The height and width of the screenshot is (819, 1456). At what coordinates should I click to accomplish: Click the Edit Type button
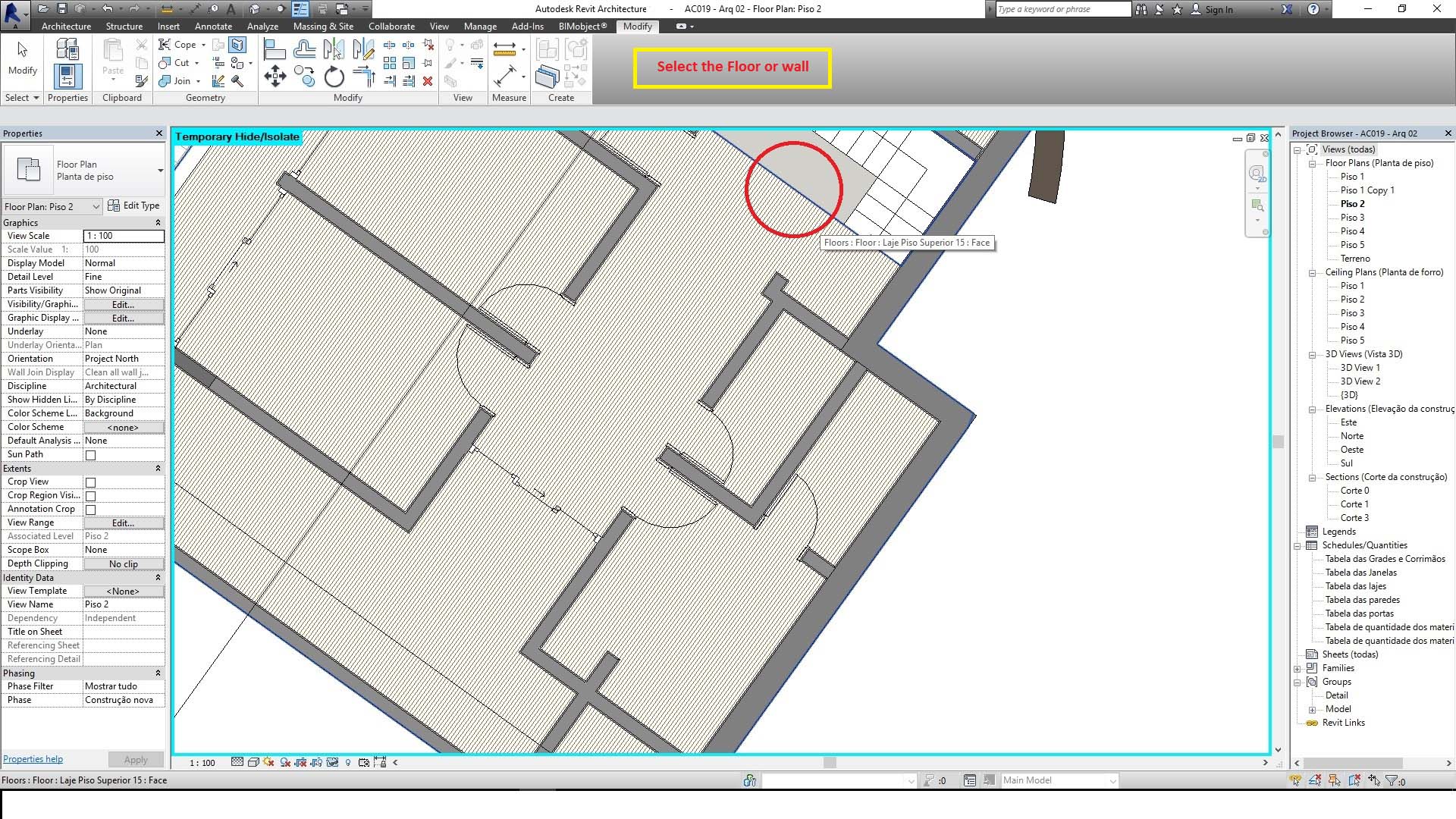point(134,206)
